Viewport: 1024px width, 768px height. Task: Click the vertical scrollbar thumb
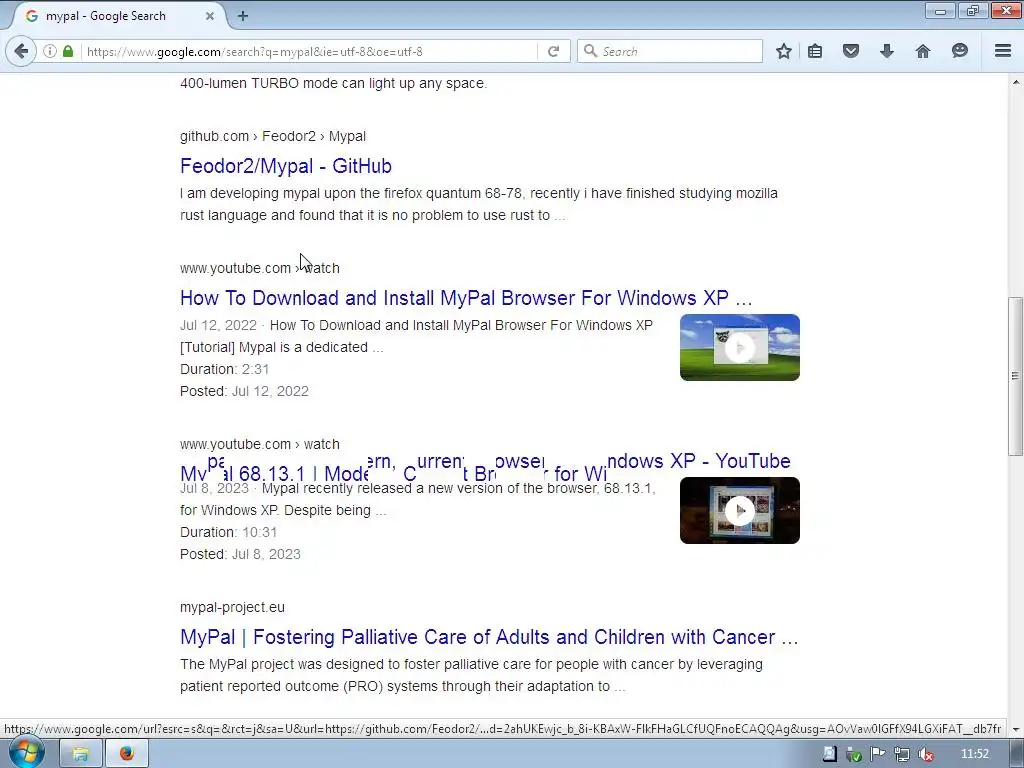pos(1015,376)
